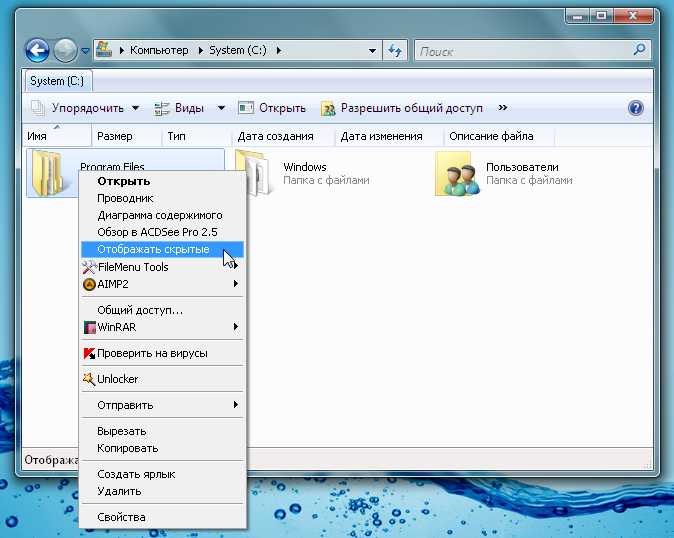This screenshot has width=674, height=538.
Task: Click the Упорядочить pages icon
Action: coord(38,108)
